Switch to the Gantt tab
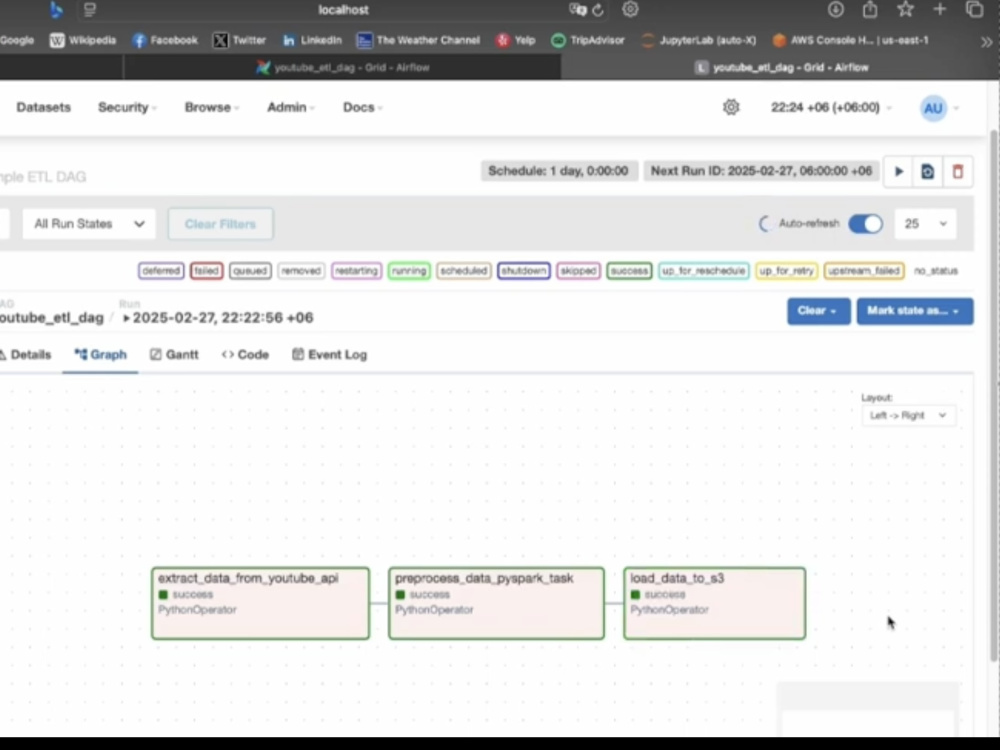This screenshot has width=1000, height=750. [x=174, y=355]
